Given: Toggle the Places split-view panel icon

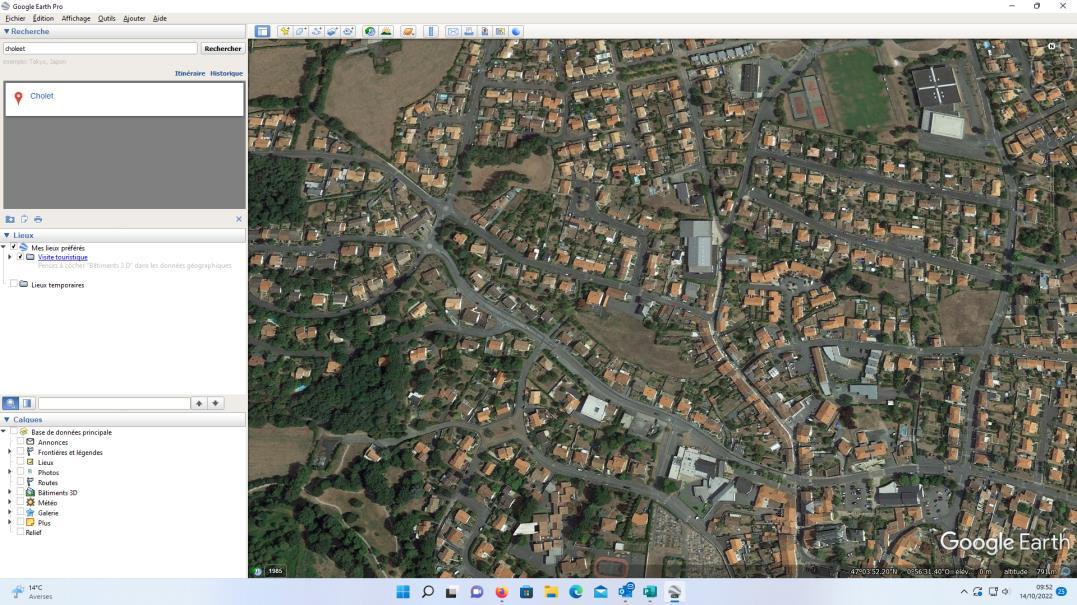Looking at the screenshot, I should pyautogui.click(x=27, y=403).
